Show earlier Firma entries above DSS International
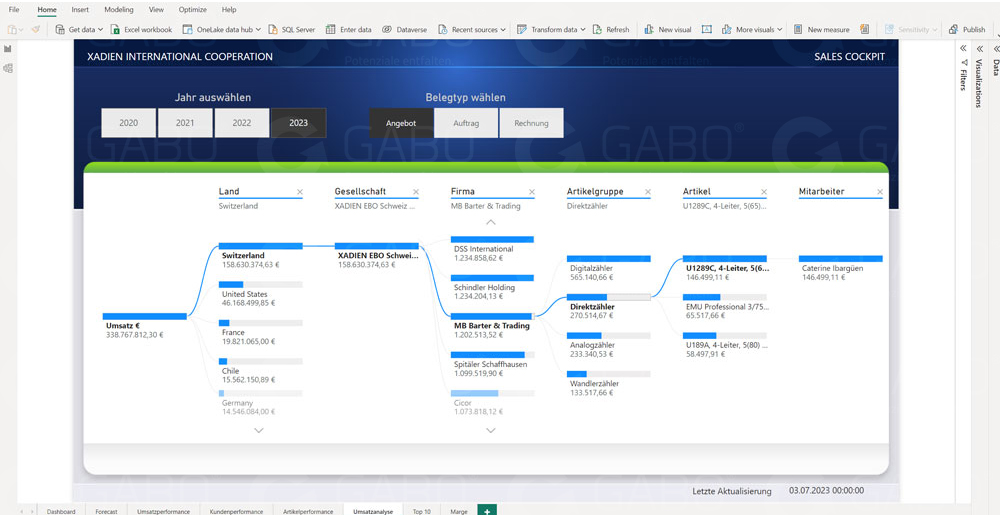Screen dimensions: 1000x515 pyautogui.click(x=490, y=222)
